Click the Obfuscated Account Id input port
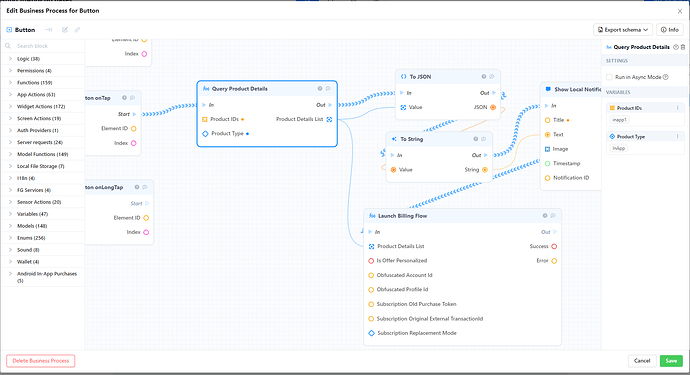The width and height of the screenshot is (690, 375). click(371, 275)
